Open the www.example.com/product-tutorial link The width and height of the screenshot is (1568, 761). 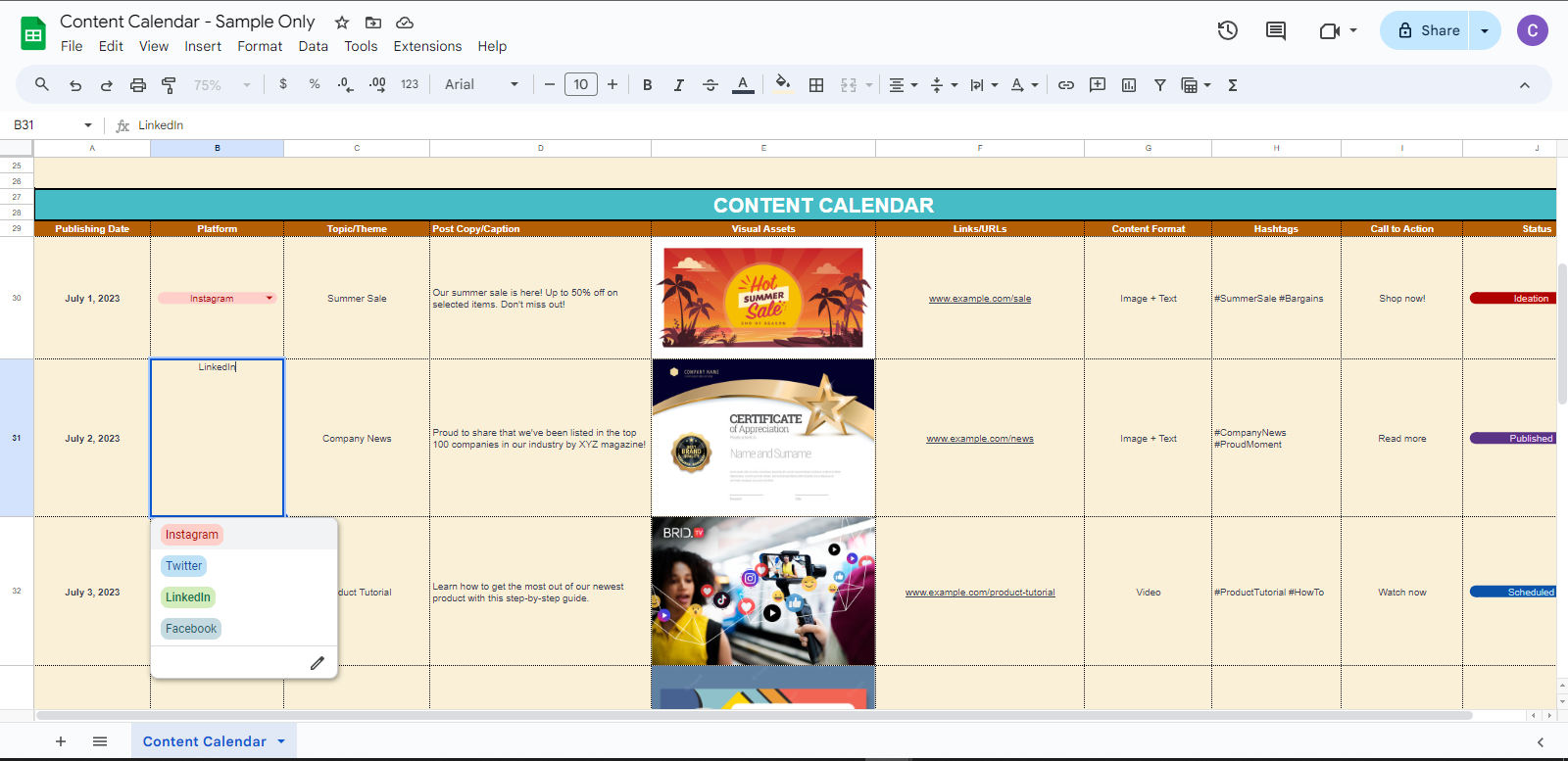tap(980, 593)
